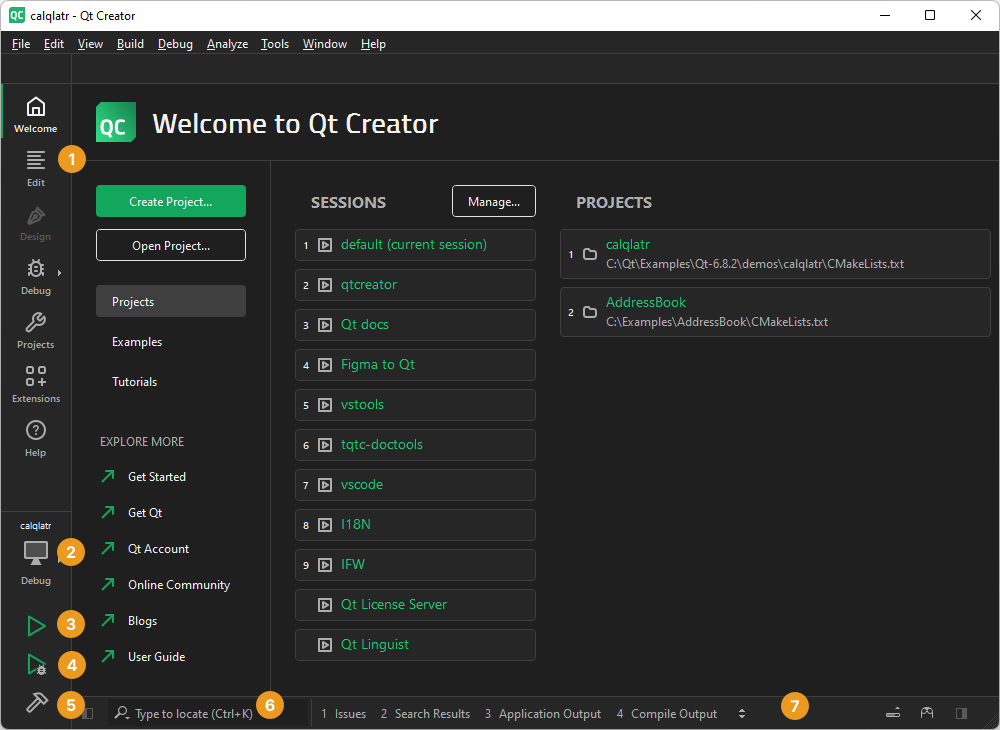Open the View menu
The height and width of the screenshot is (730, 1000).
coord(90,44)
